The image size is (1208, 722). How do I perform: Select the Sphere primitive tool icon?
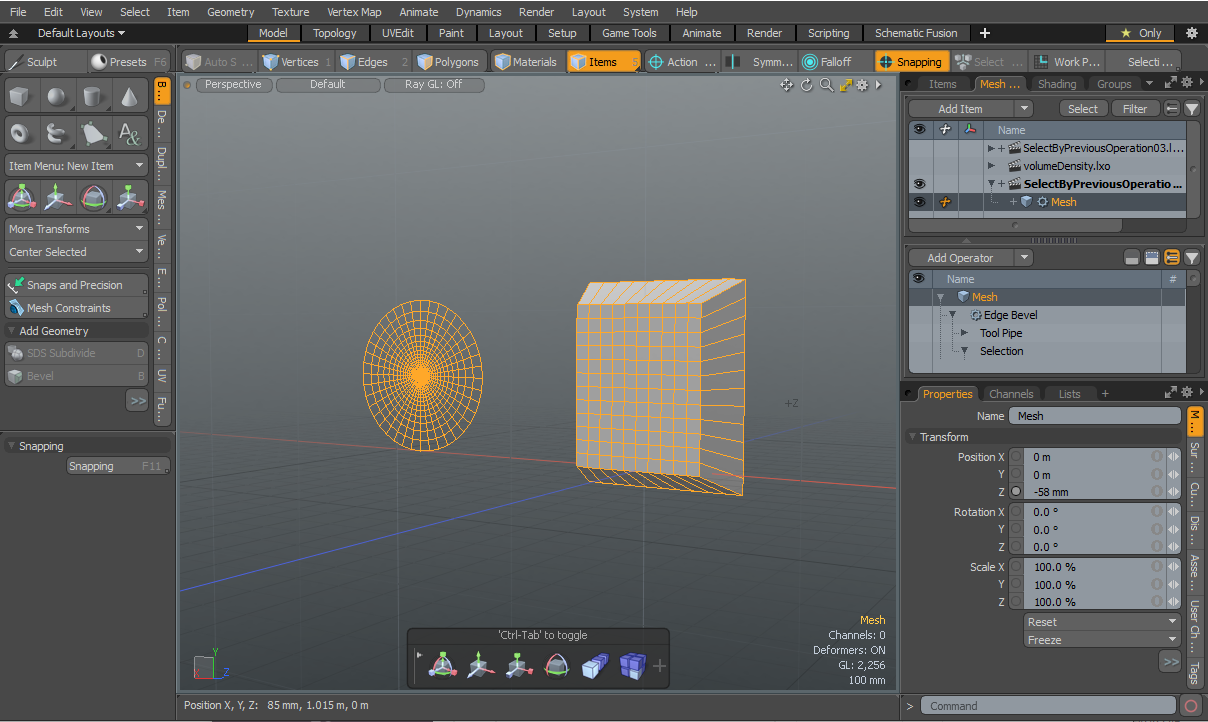[58, 97]
